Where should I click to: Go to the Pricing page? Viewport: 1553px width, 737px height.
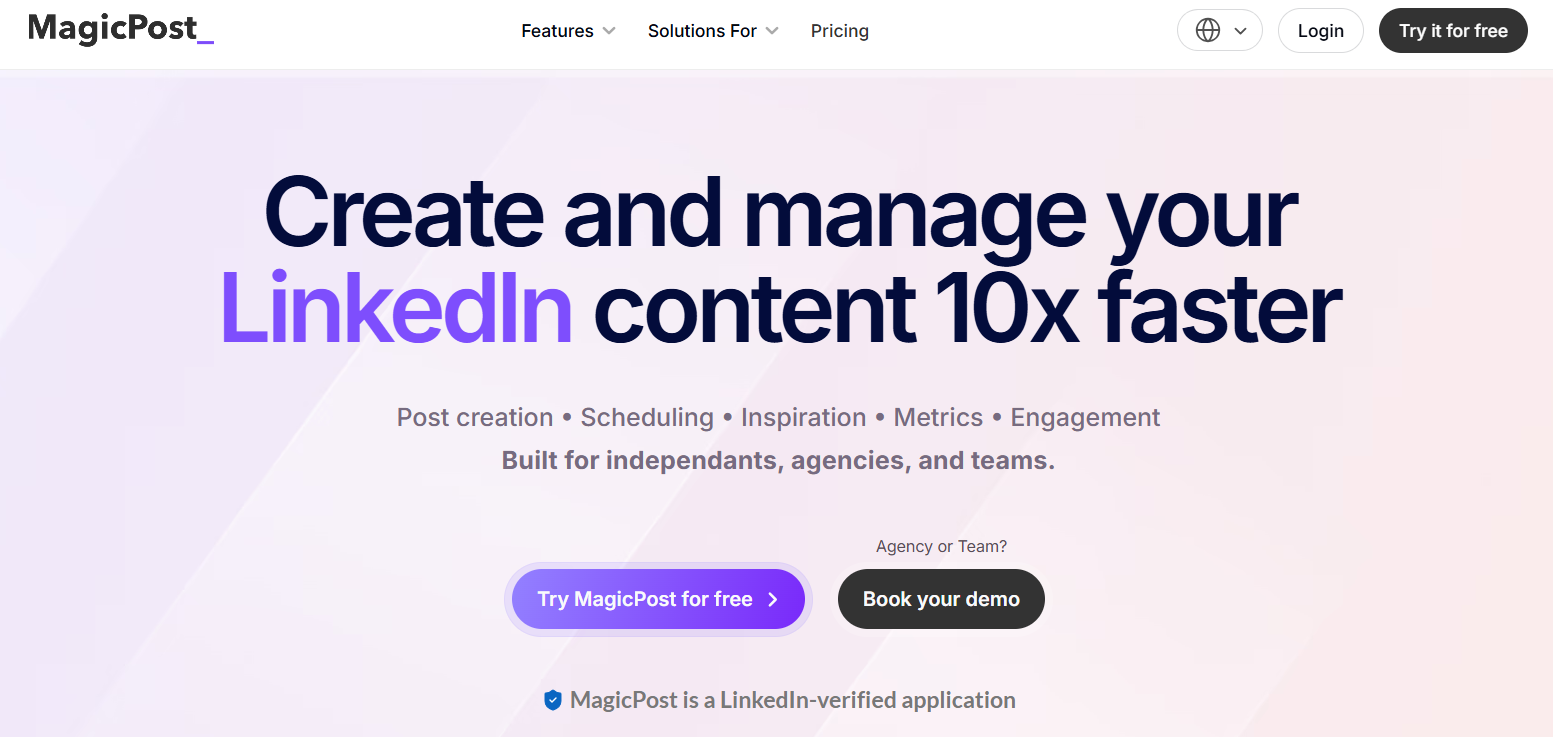839,31
